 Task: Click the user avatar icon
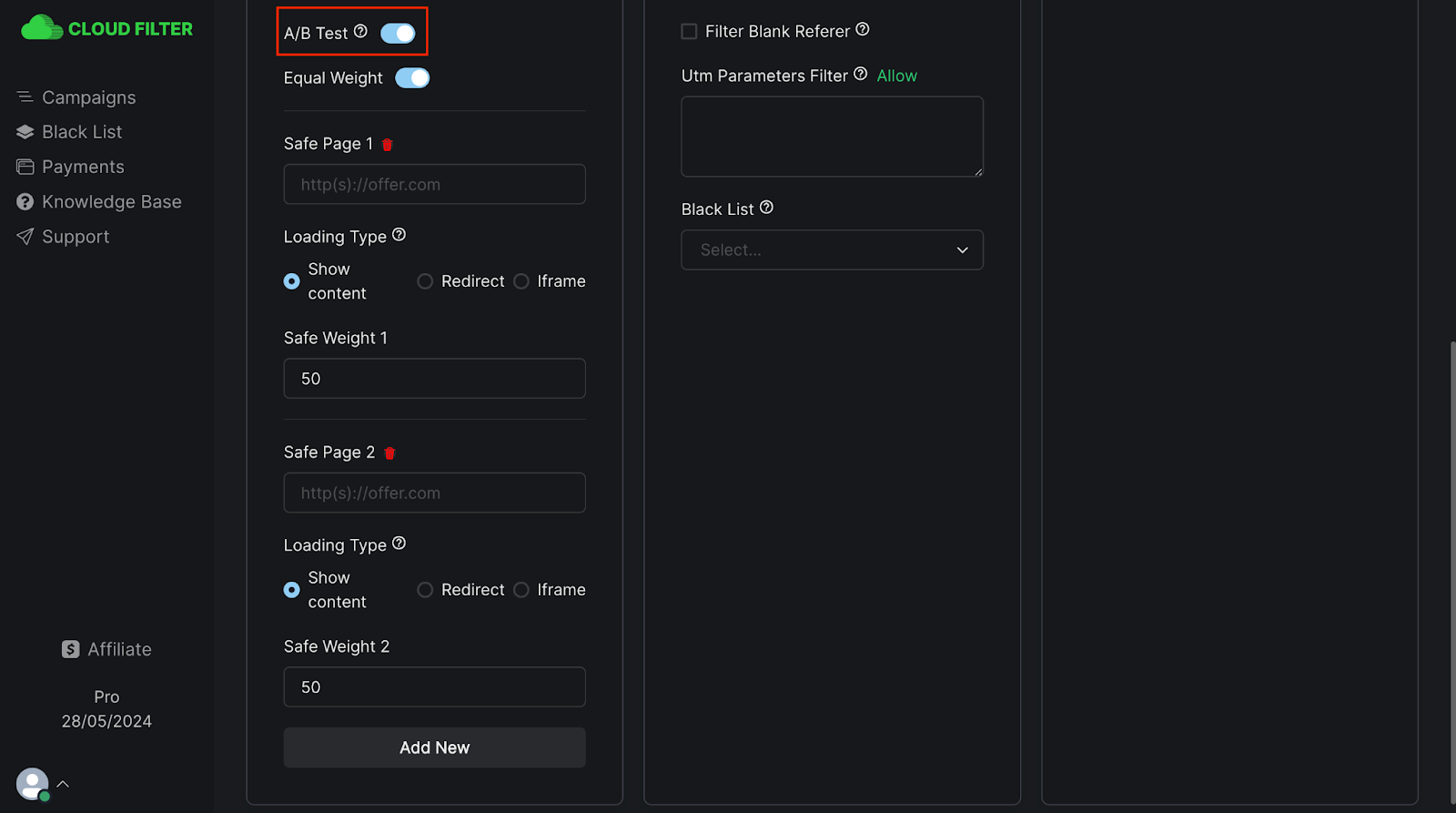[32, 784]
